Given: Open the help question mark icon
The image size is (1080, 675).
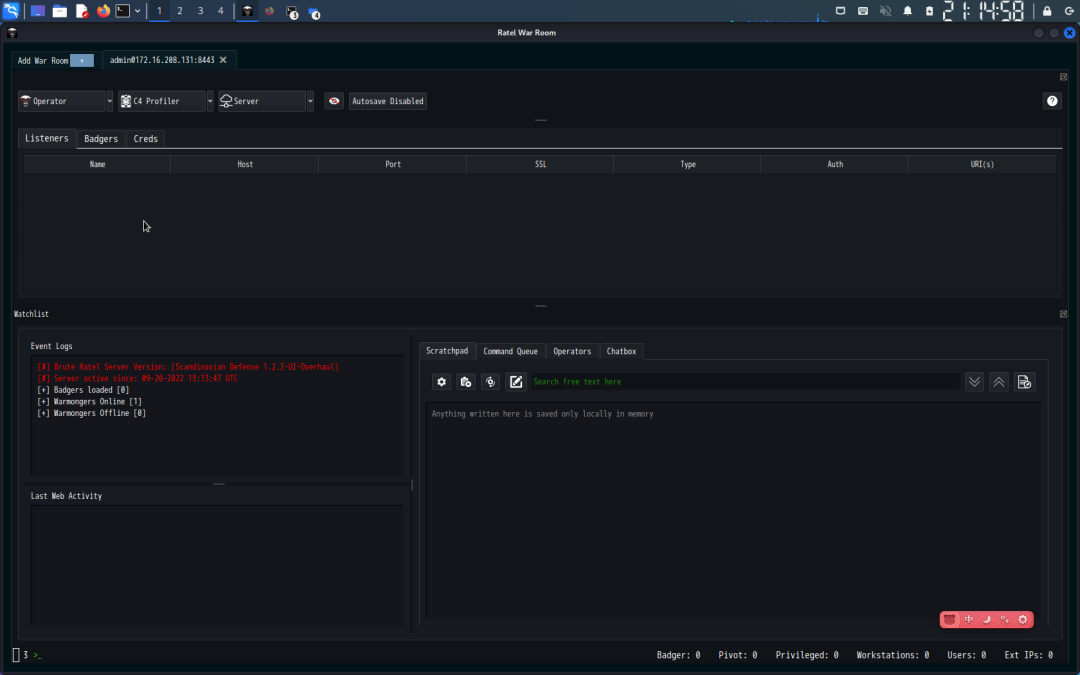Looking at the screenshot, I should pyautogui.click(x=1052, y=101).
